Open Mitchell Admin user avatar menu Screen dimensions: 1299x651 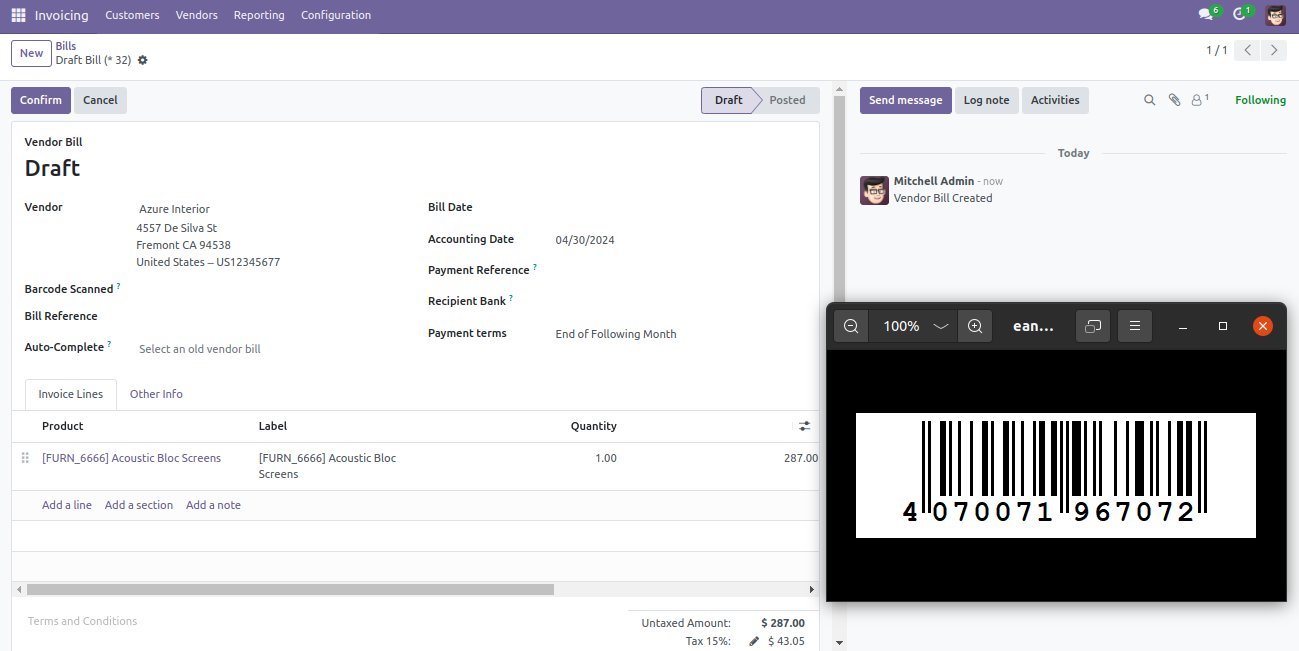point(1276,15)
